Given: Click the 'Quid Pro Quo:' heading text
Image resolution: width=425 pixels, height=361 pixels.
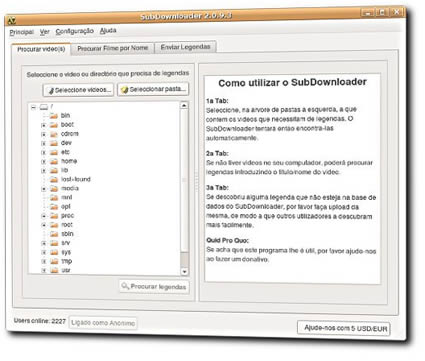Looking at the screenshot, I should click(x=227, y=240).
